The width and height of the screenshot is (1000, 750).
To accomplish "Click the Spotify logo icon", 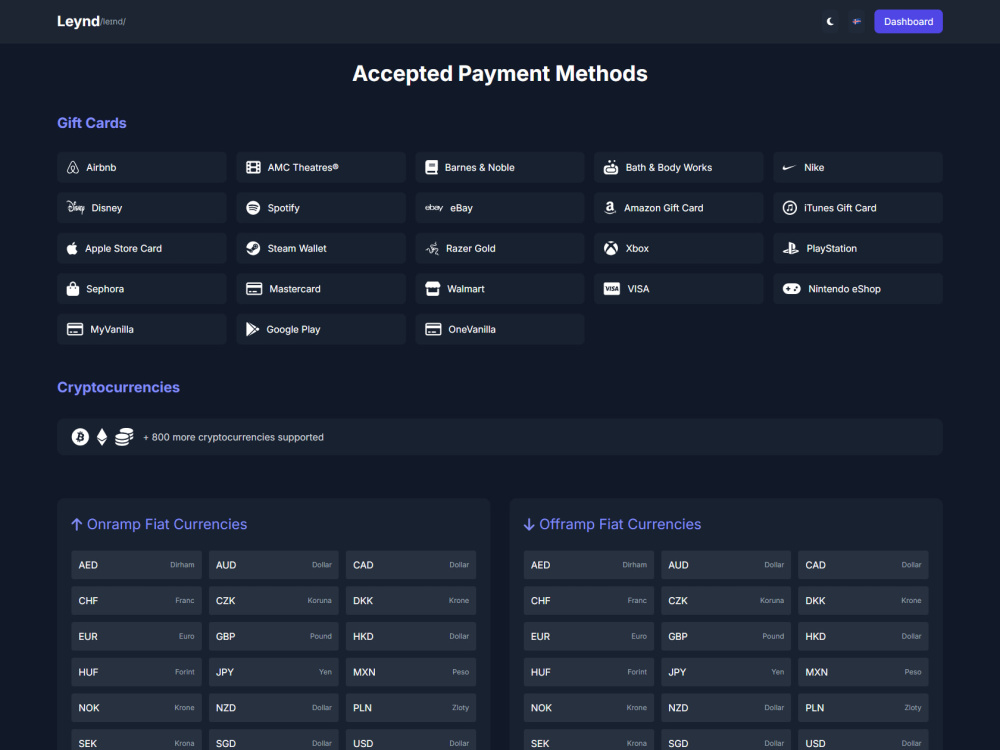I will tap(253, 208).
